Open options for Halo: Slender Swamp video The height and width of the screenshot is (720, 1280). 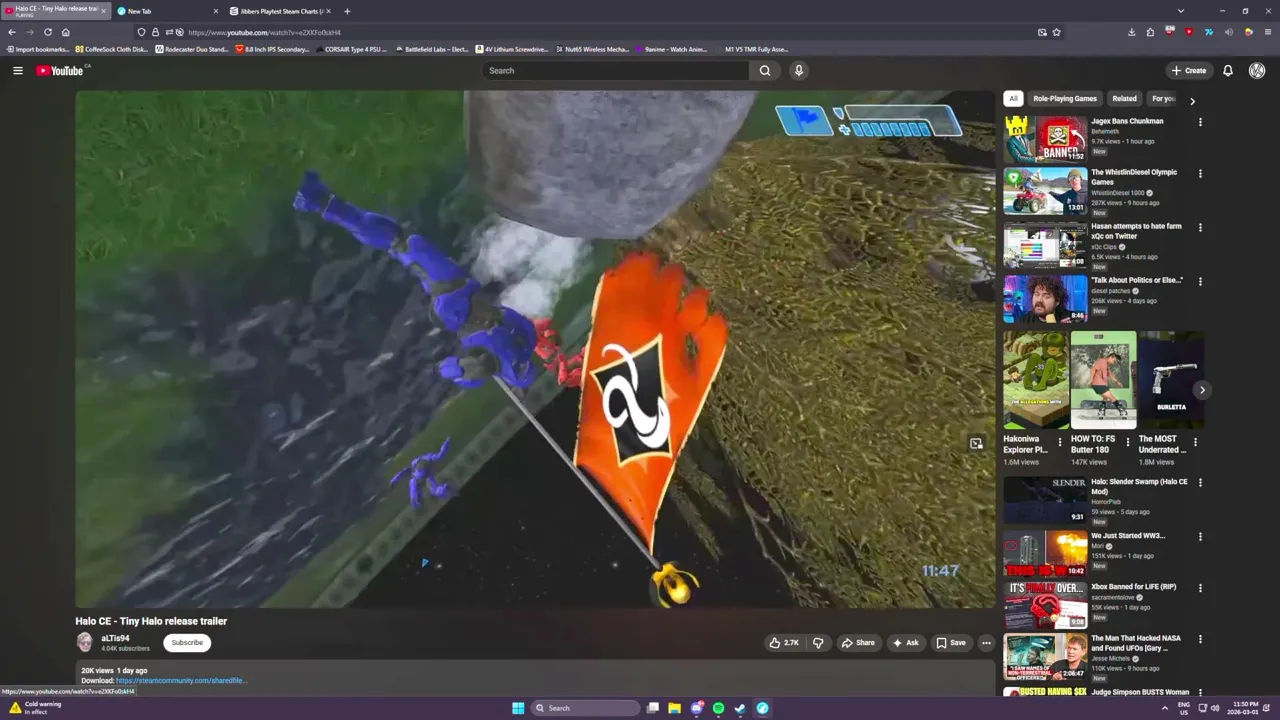point(1200,483)
